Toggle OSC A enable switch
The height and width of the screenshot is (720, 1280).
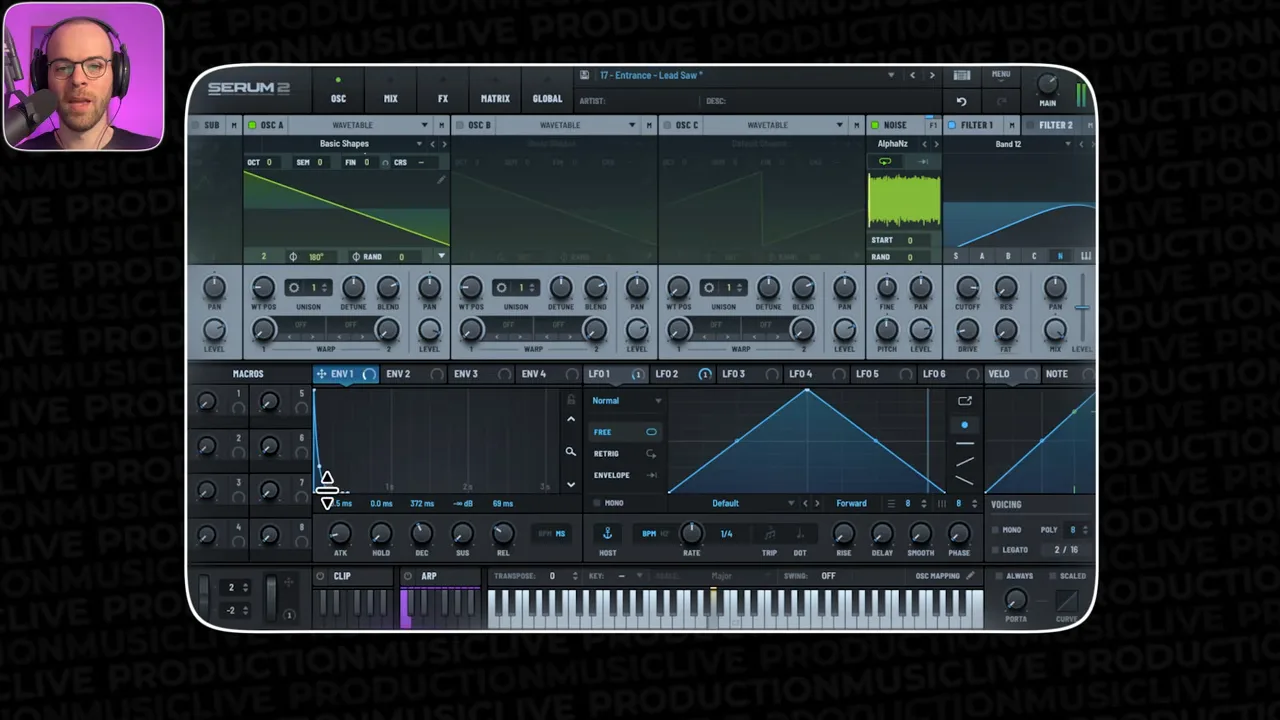251,125
